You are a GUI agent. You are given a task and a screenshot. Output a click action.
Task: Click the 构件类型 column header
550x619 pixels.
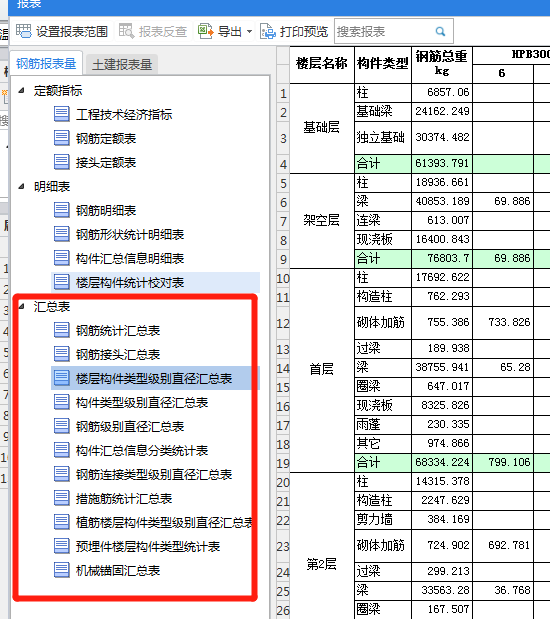click(382, 64)
